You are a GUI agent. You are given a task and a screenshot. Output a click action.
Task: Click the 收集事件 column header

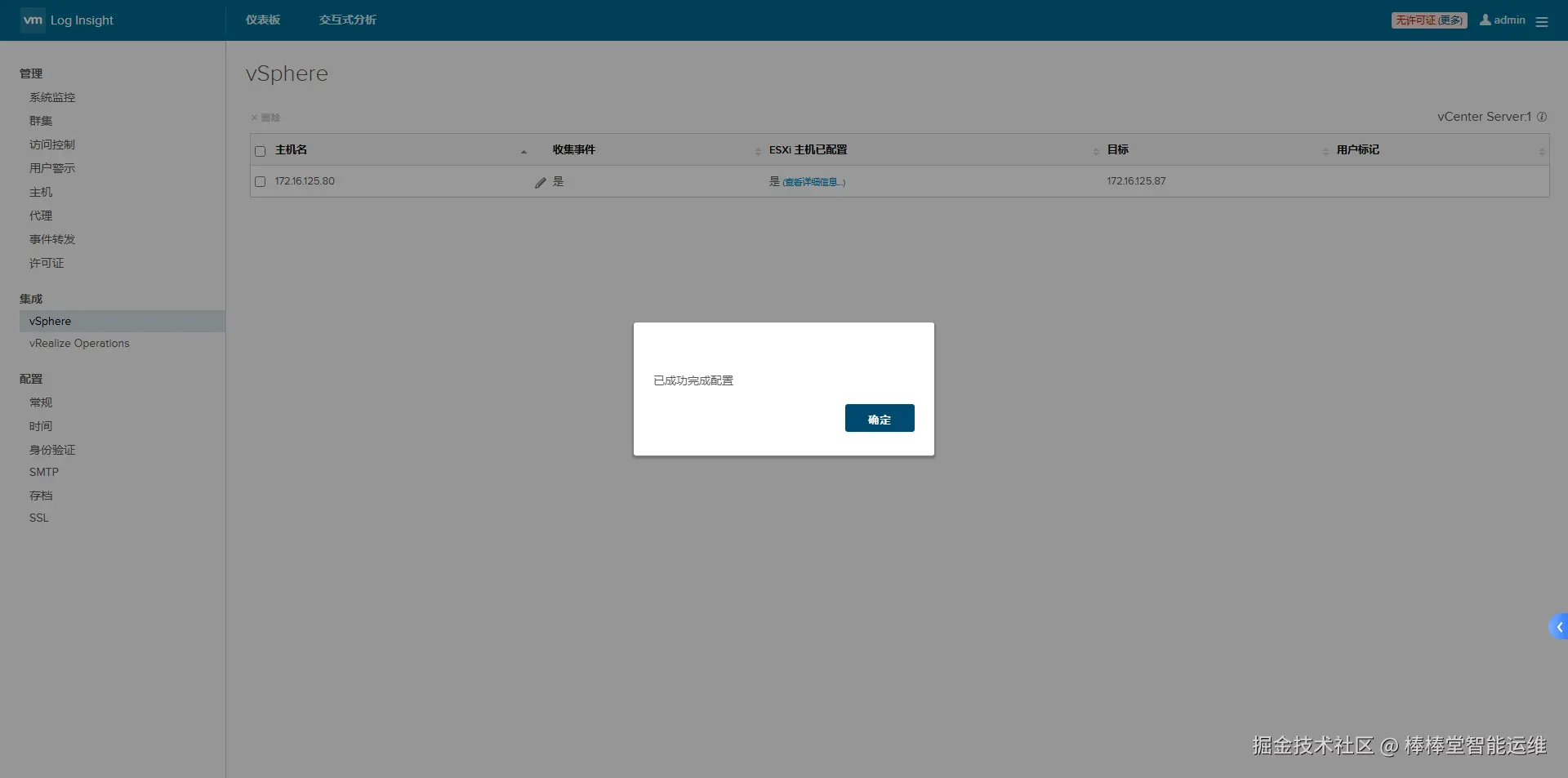[574, 150]
